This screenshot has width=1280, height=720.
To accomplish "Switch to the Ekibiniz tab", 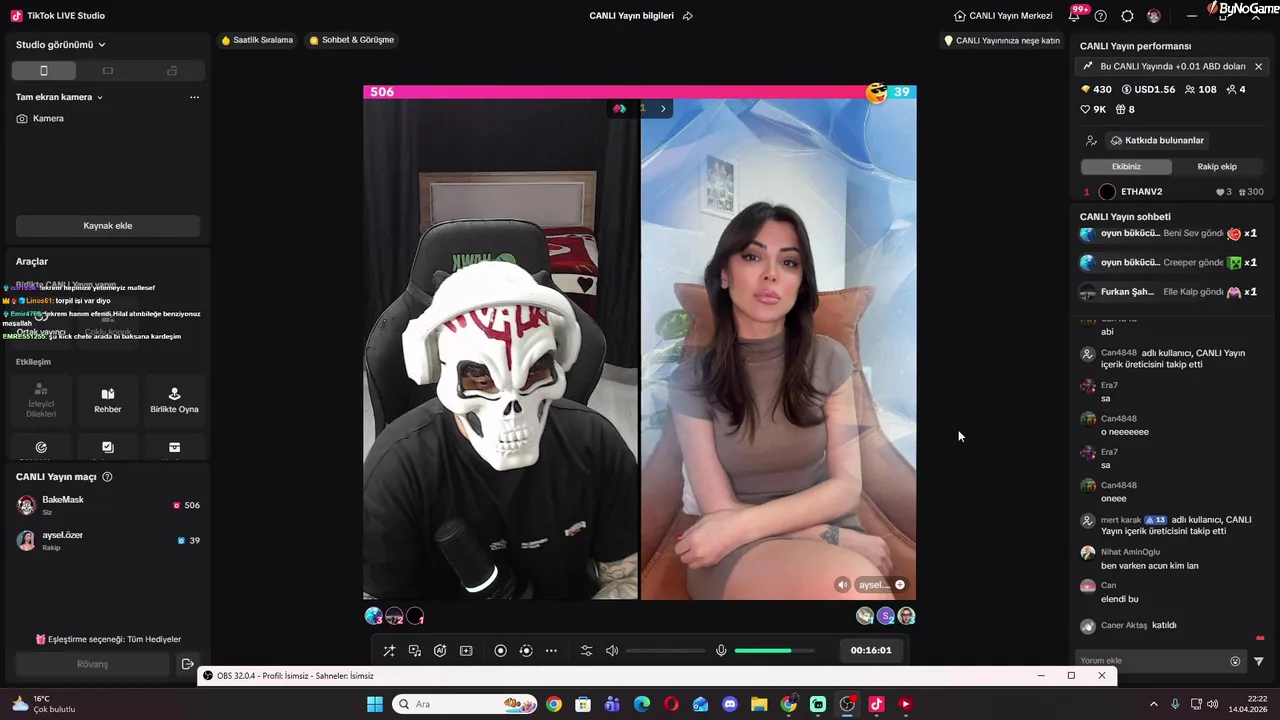I will coord(1126,167).
